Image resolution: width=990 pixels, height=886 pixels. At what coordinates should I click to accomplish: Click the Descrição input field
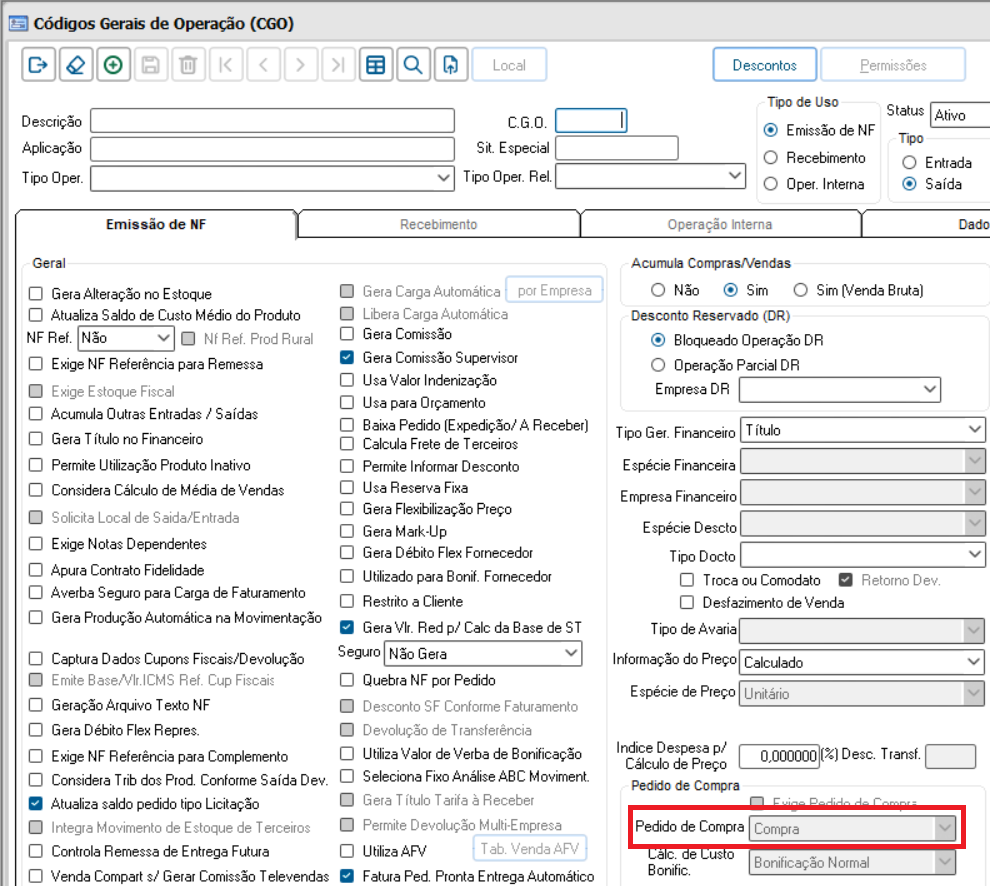pos(272,121)
